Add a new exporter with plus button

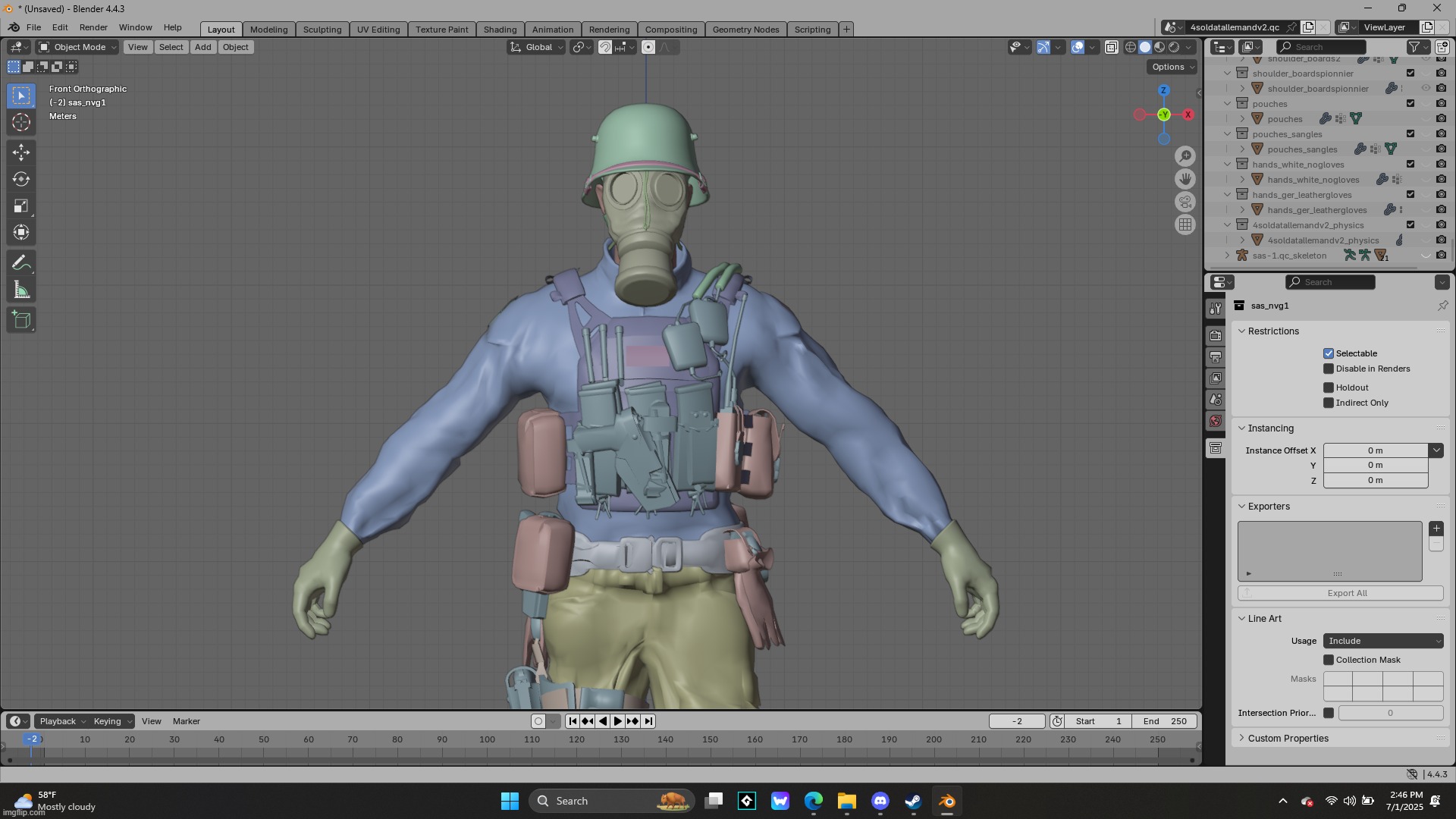[1436, 529]
